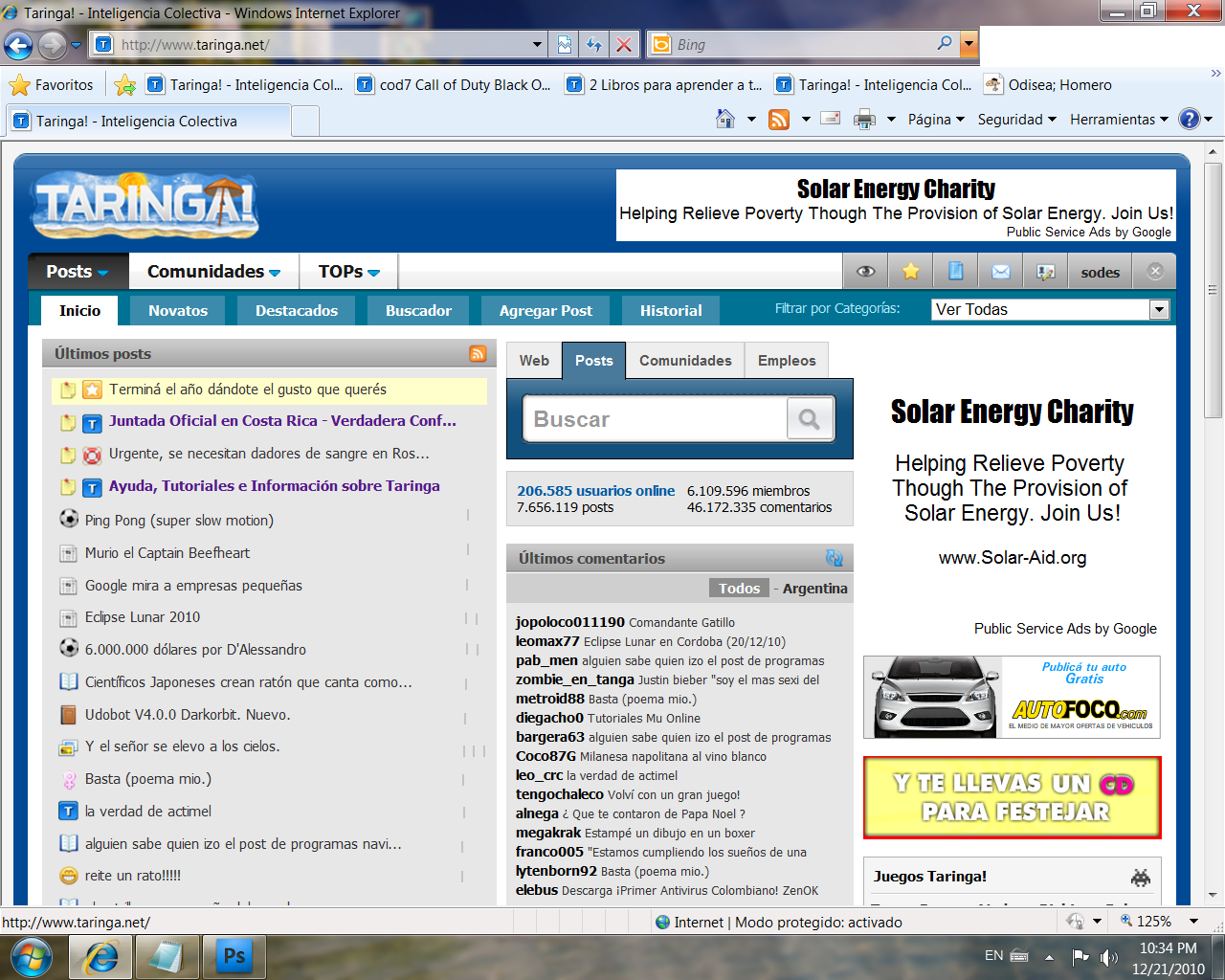Open the search provider dropdown arrow
This screenshot has height=980, width=1225.
(x=969, y=44)
